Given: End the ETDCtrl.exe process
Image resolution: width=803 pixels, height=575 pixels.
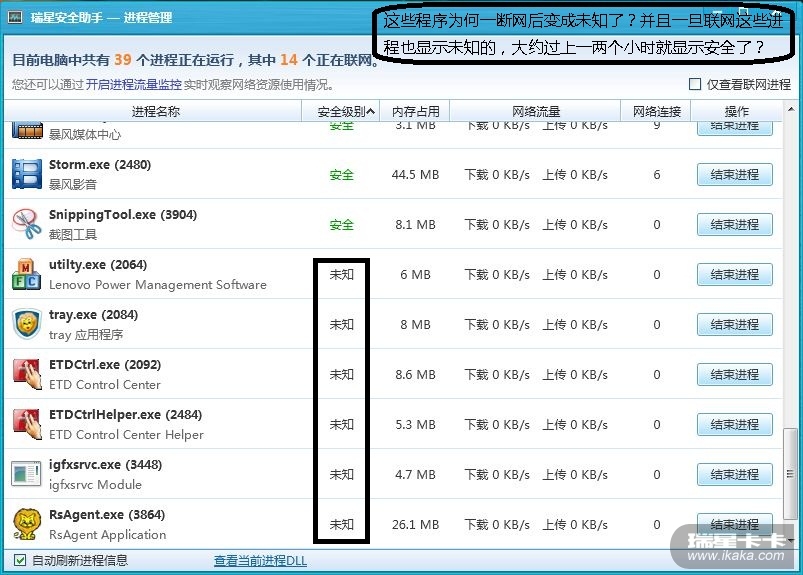Looking at the screenshot, I should click(734, 374).
